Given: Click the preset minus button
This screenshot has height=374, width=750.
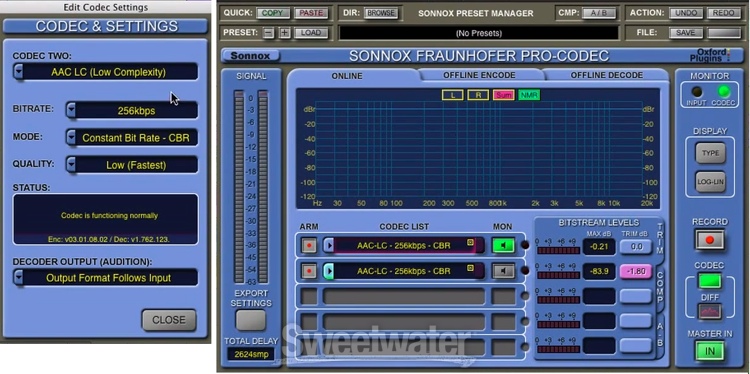Looking at the screenshot, I should pyautogui.click(x=269, y=33).
